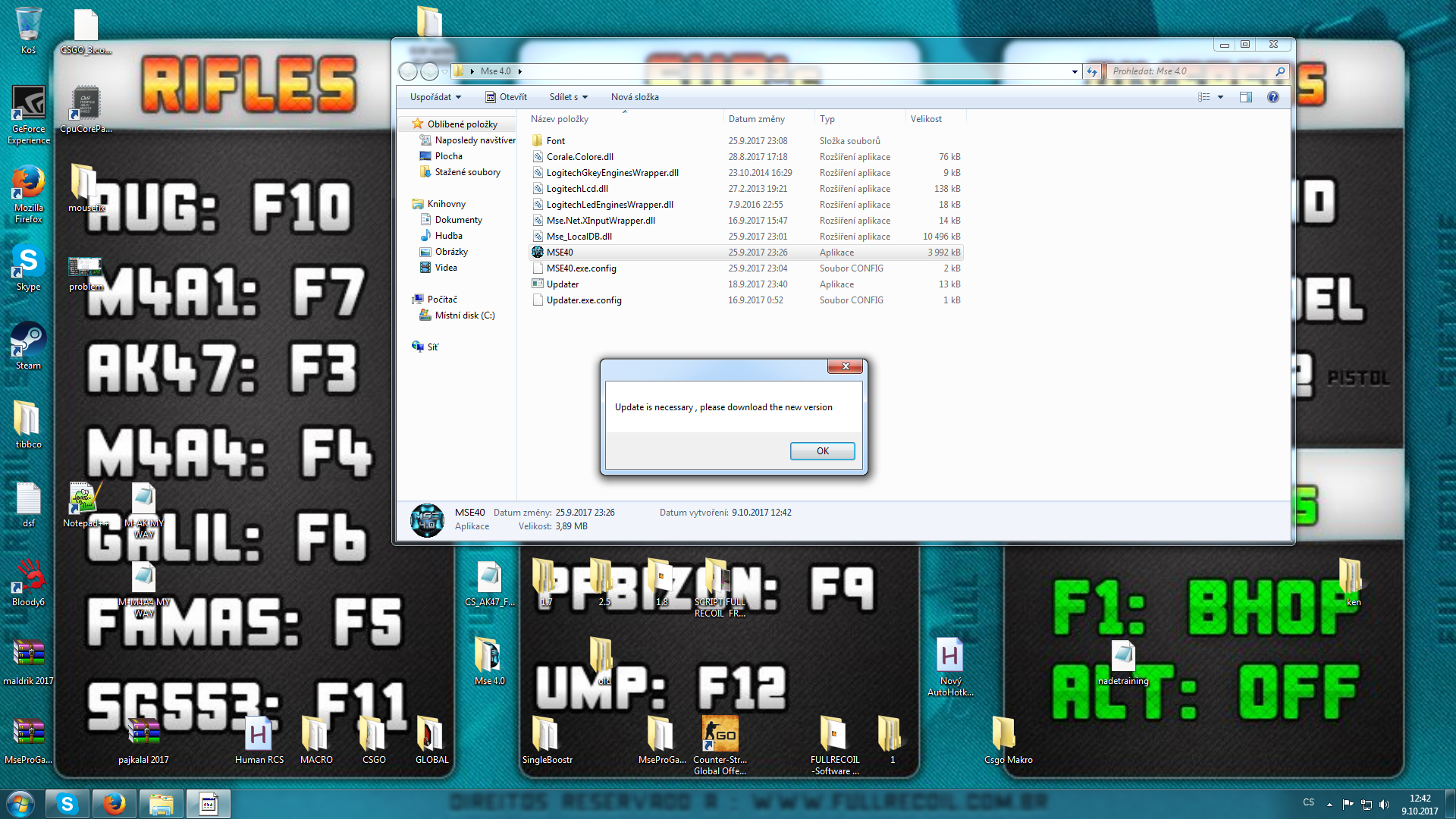Open Explorer from the taskbar
This screenshot has width=1456, height=819.
click(161, 804)
